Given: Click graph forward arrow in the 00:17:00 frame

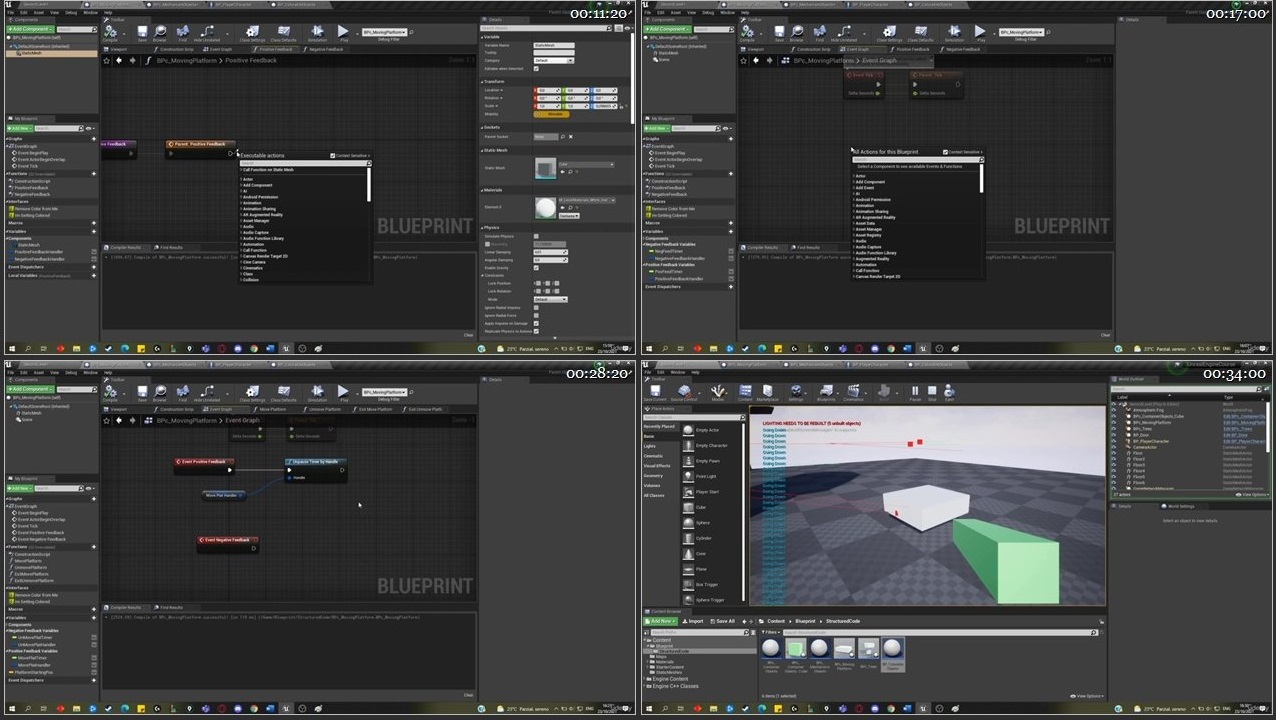Looking at the screenshot, I should point(769,60).
